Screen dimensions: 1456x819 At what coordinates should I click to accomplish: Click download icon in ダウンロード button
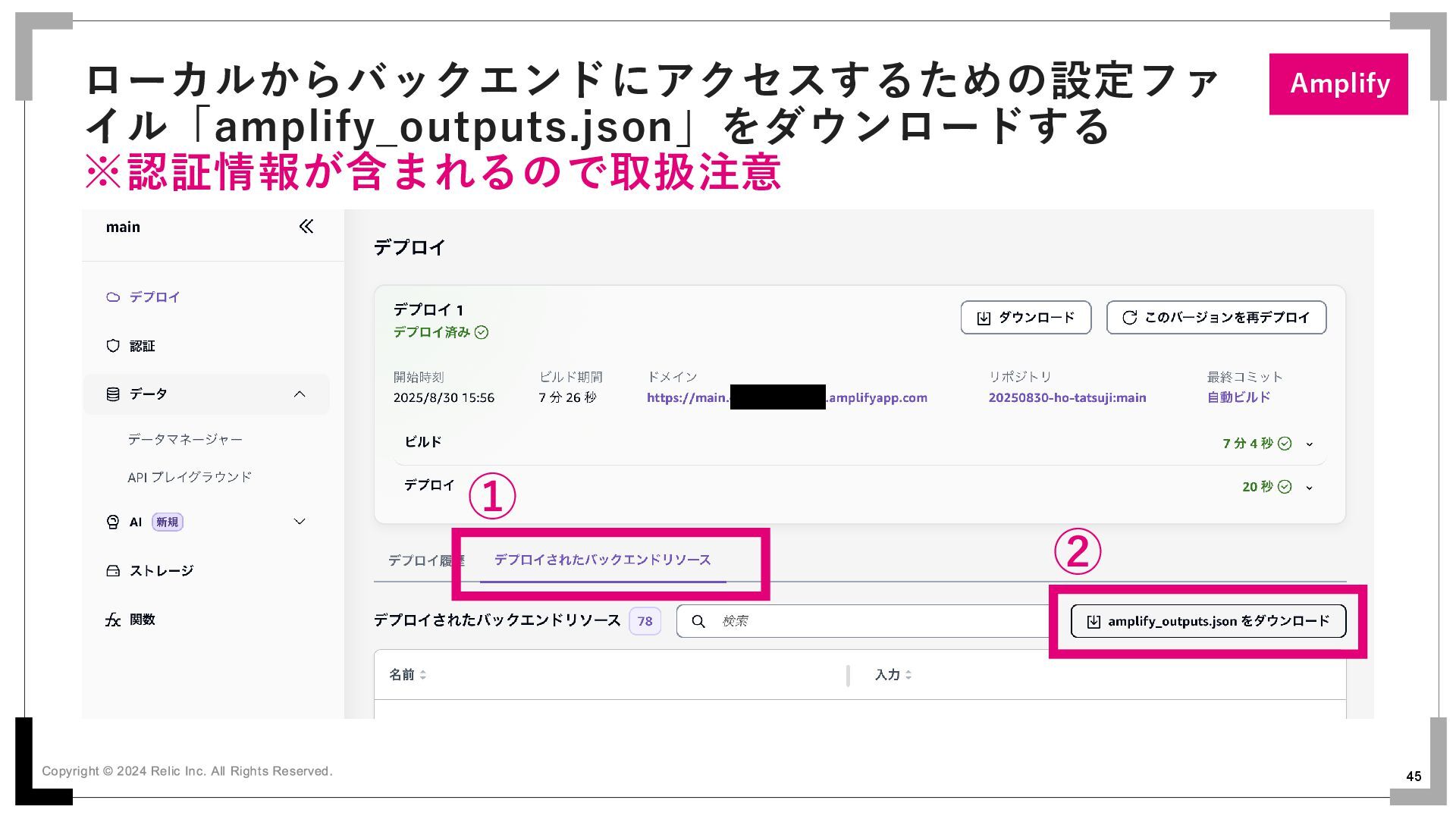point(984,318)
